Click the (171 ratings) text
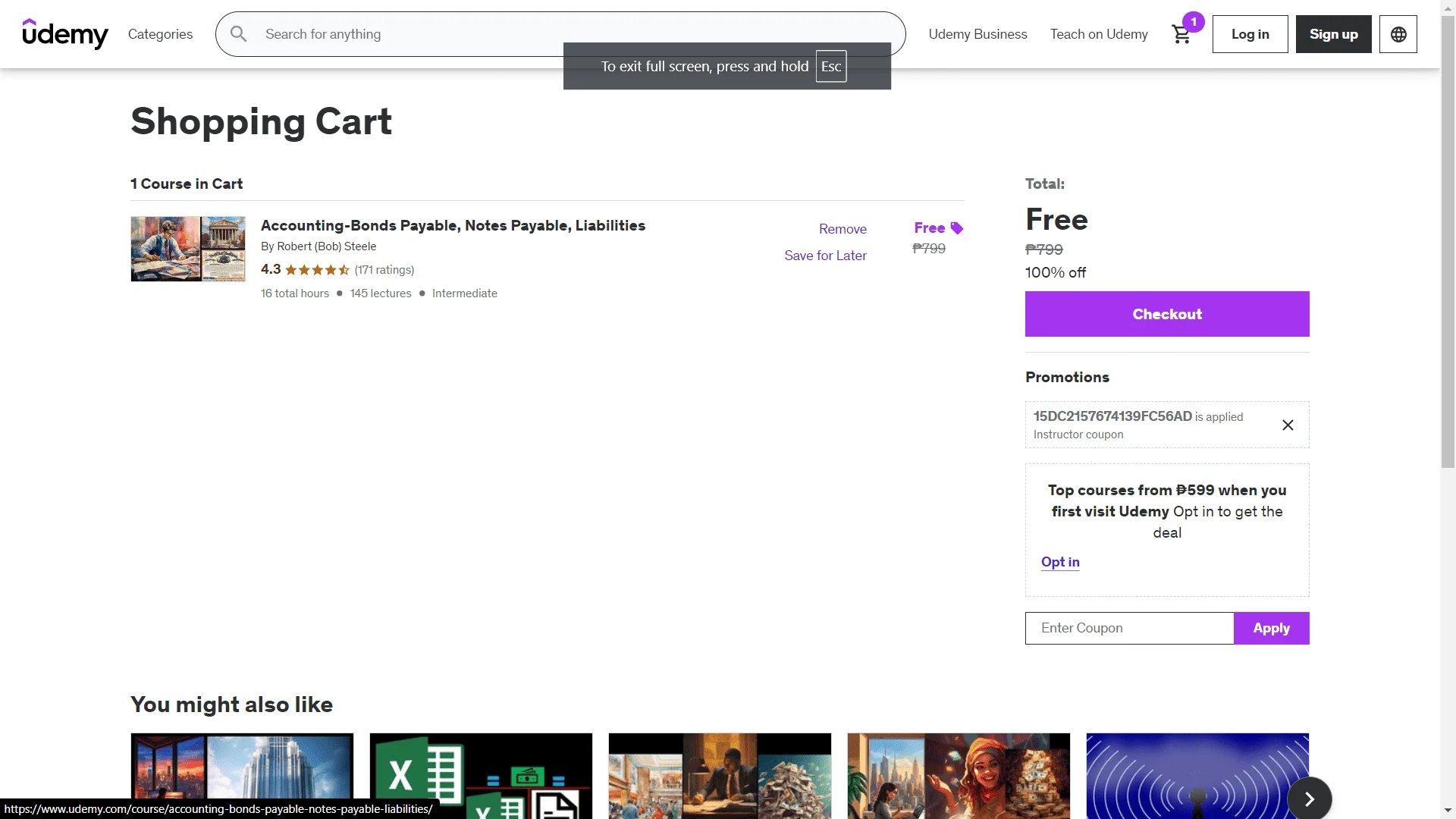Image resolution: width=1456 pixels, height=819 pixels. 384,270
